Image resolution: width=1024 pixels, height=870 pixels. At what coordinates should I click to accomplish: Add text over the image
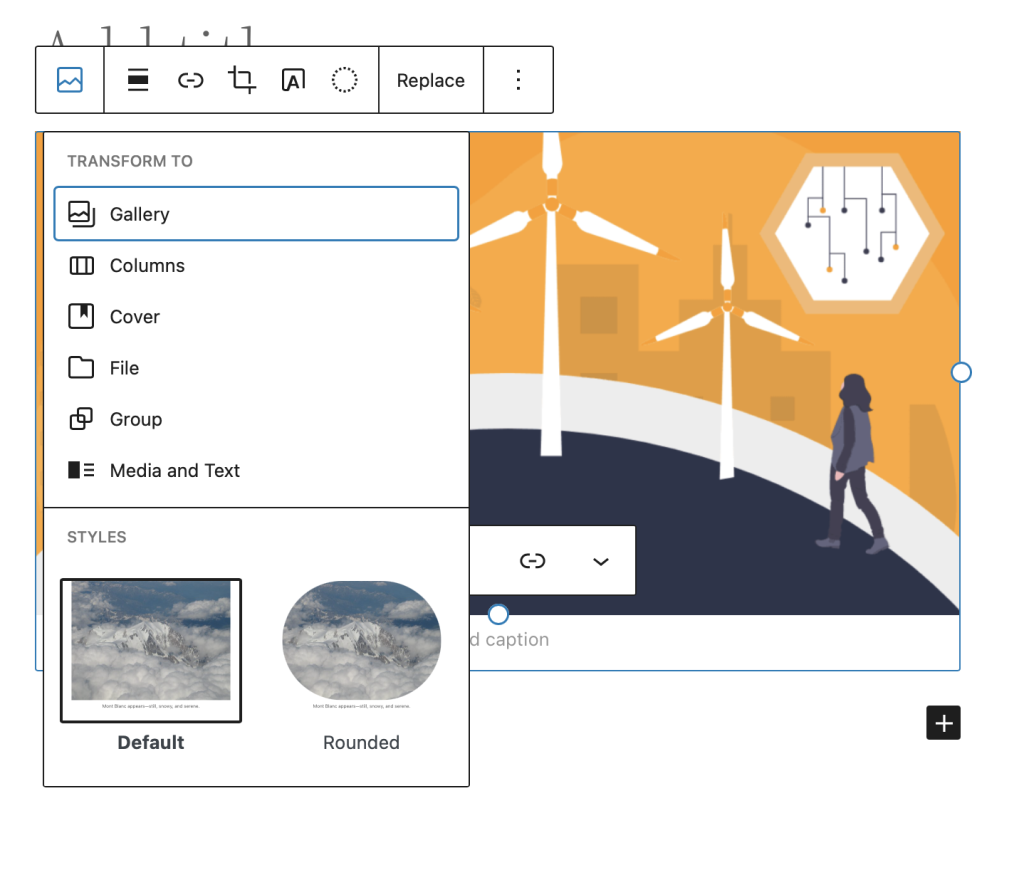click(x=293, y=79)
